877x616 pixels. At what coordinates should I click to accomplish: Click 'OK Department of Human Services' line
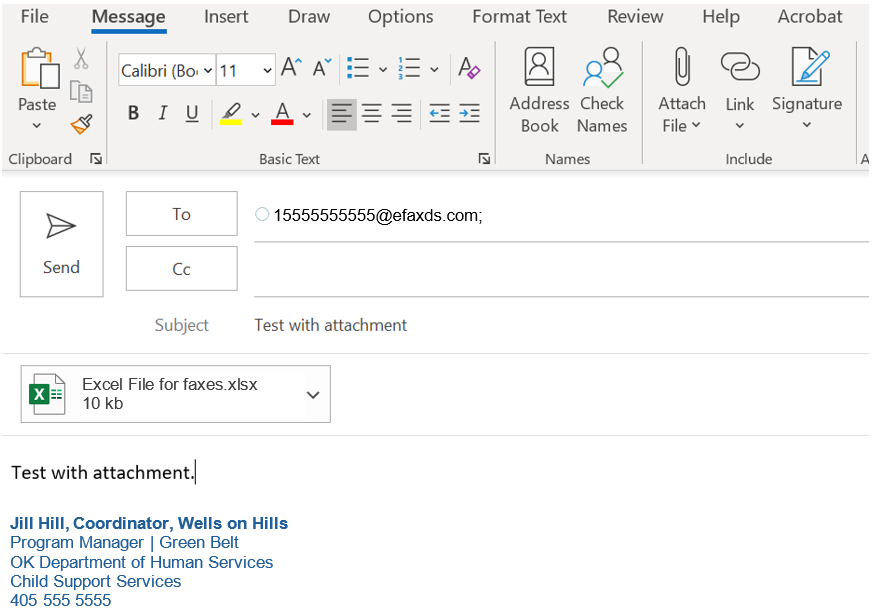(x=142, y=562)
